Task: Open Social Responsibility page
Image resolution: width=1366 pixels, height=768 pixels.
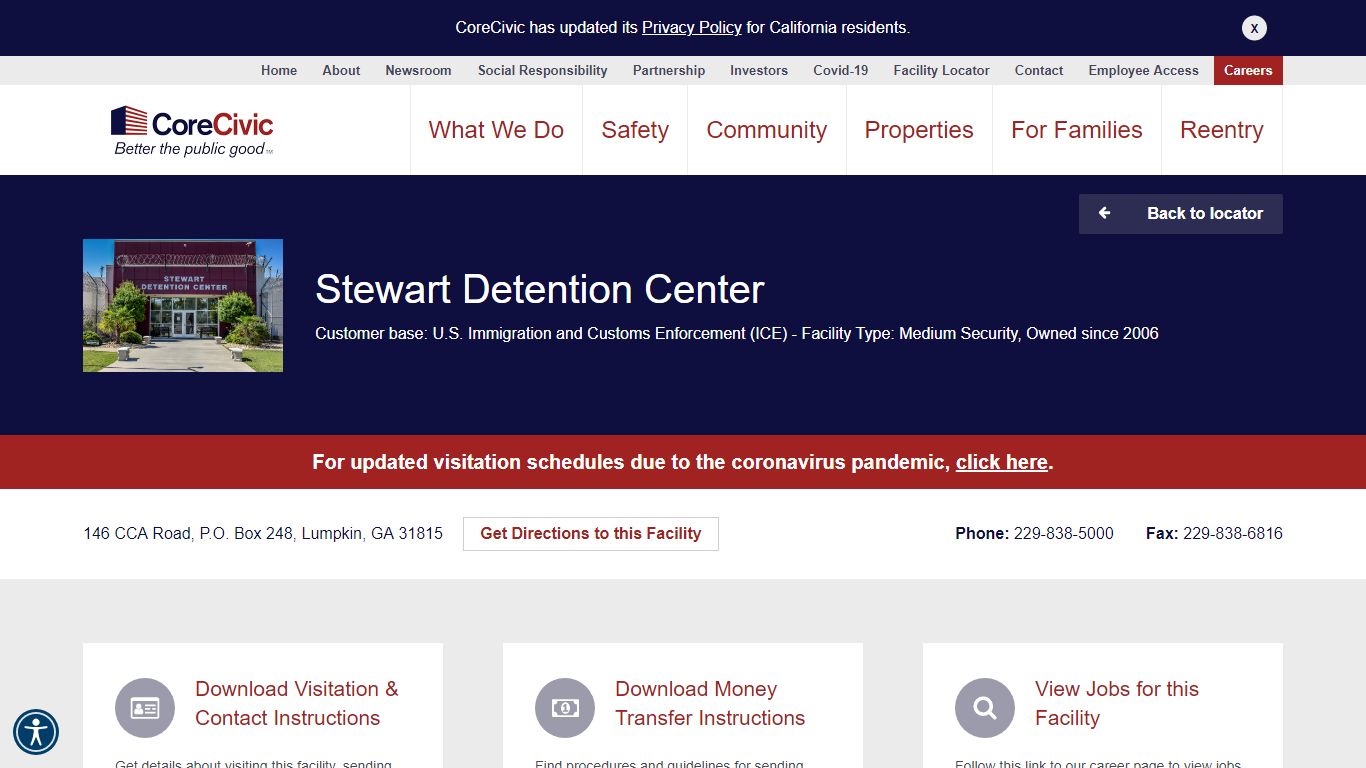Action: click(x=542, y=70)
